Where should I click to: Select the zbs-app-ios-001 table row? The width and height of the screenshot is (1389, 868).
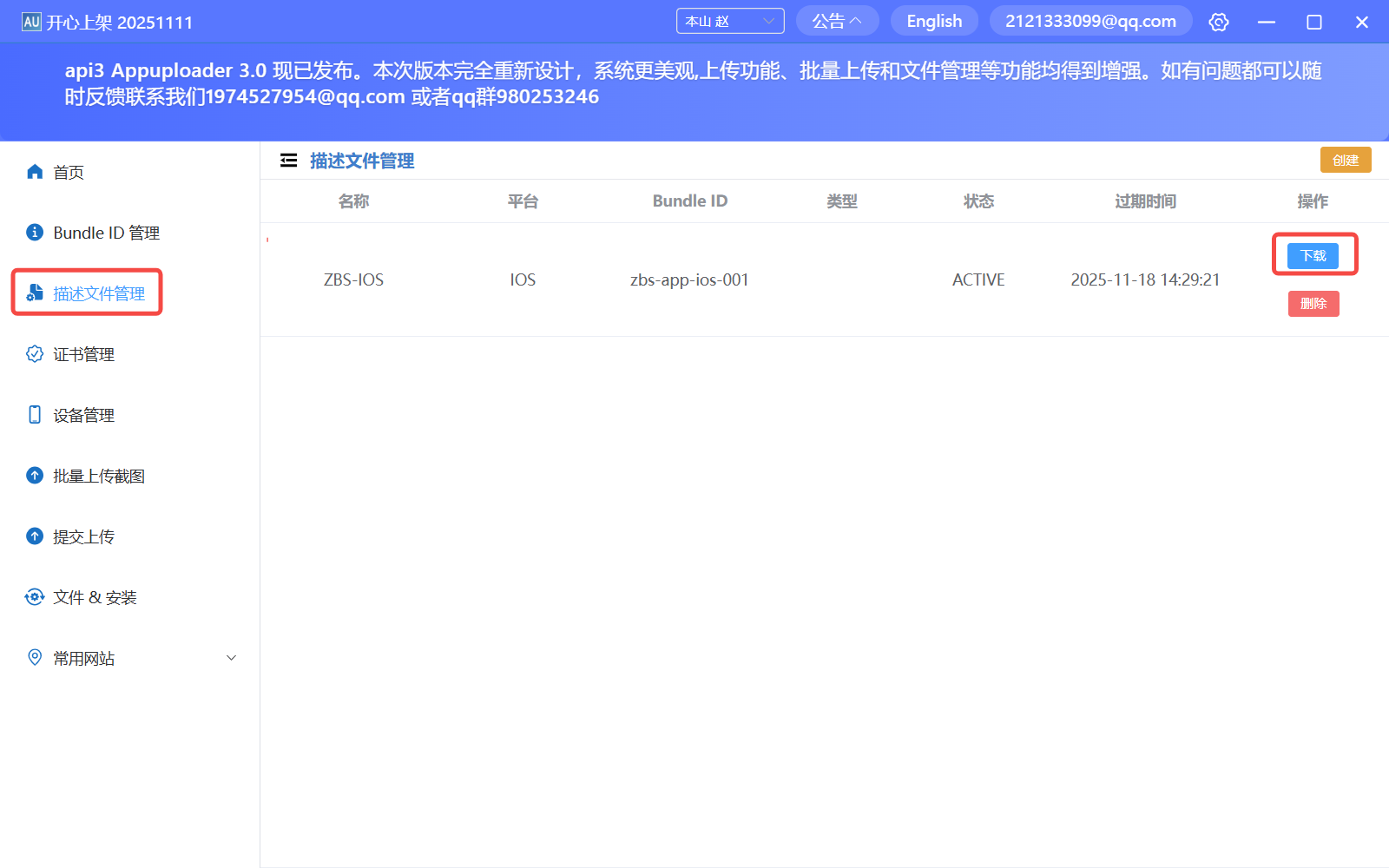click(x=688, y=279)
